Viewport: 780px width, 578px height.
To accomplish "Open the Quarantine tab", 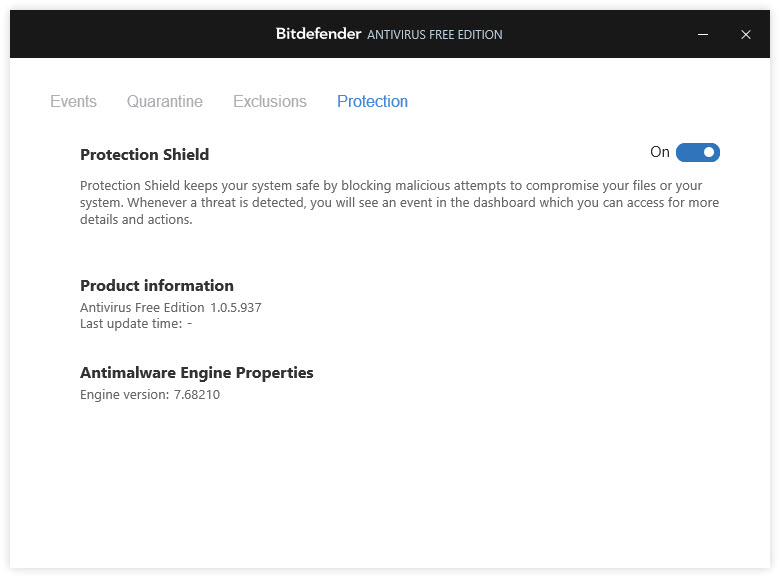I will 165,101.
